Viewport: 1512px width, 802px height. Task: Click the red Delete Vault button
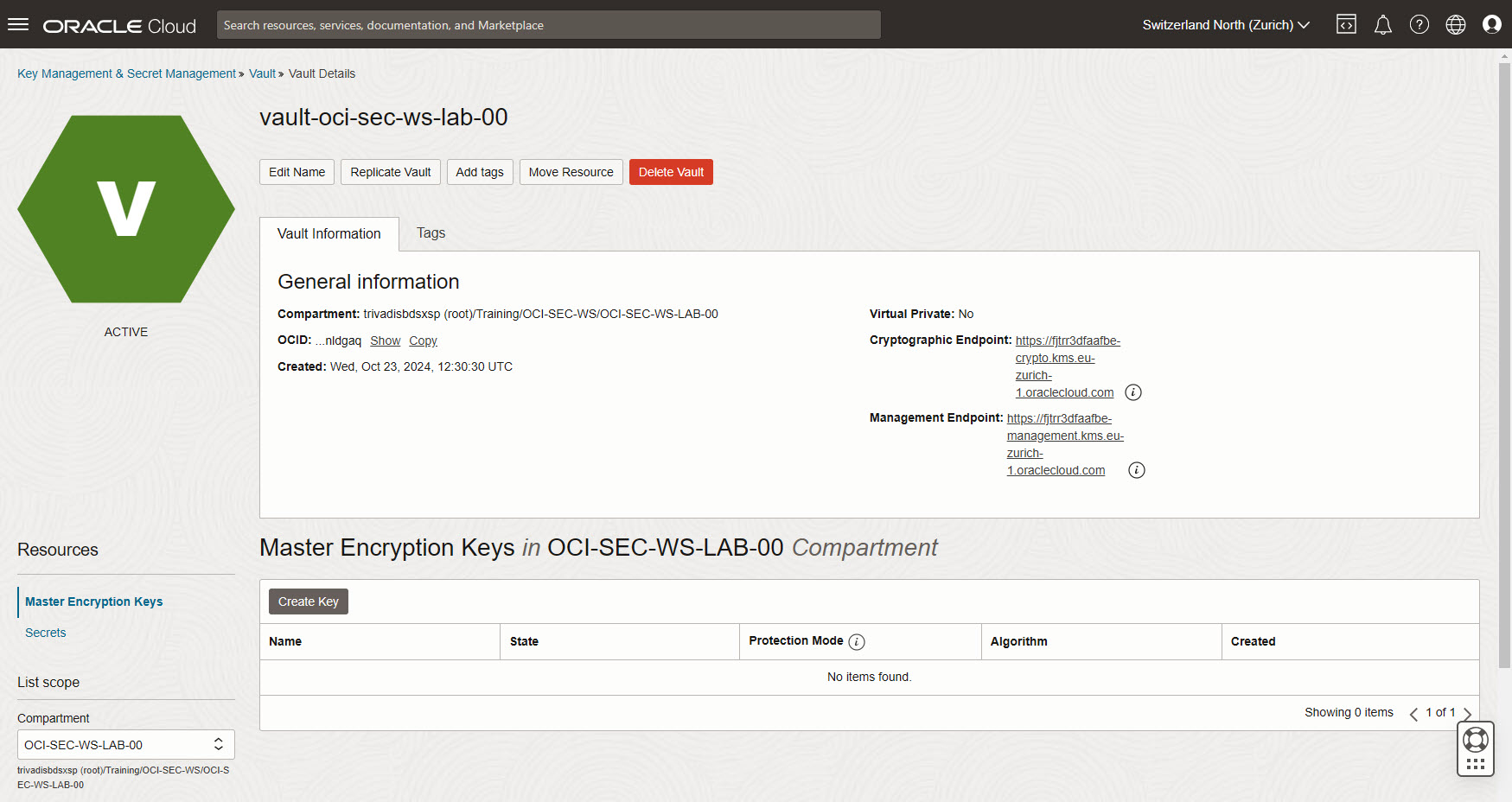(x=671, y=172)
